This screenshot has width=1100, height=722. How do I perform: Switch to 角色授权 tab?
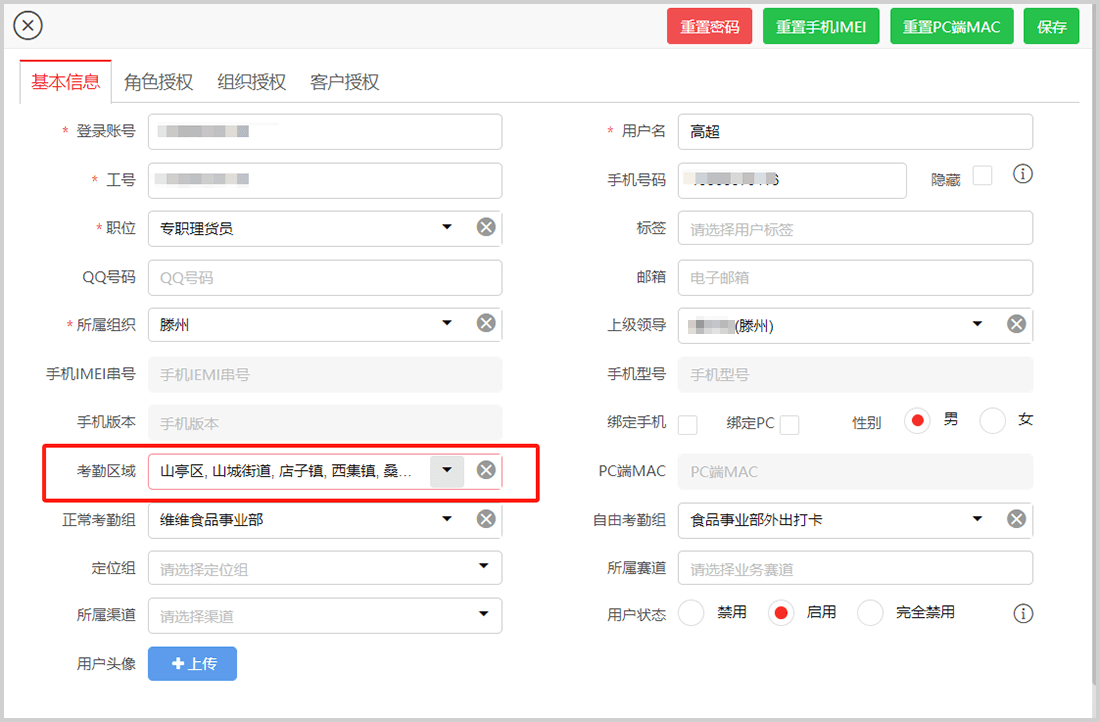click(x=158, y=82)
